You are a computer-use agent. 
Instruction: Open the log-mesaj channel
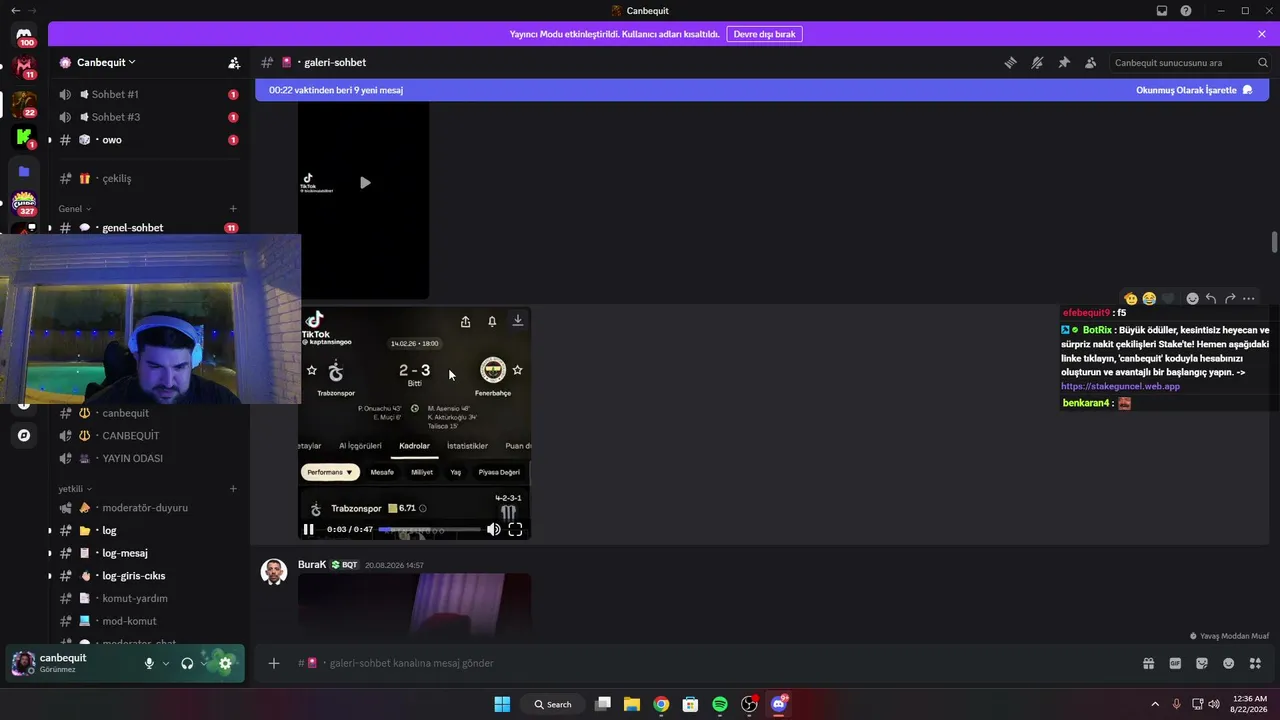click(147, 553)
